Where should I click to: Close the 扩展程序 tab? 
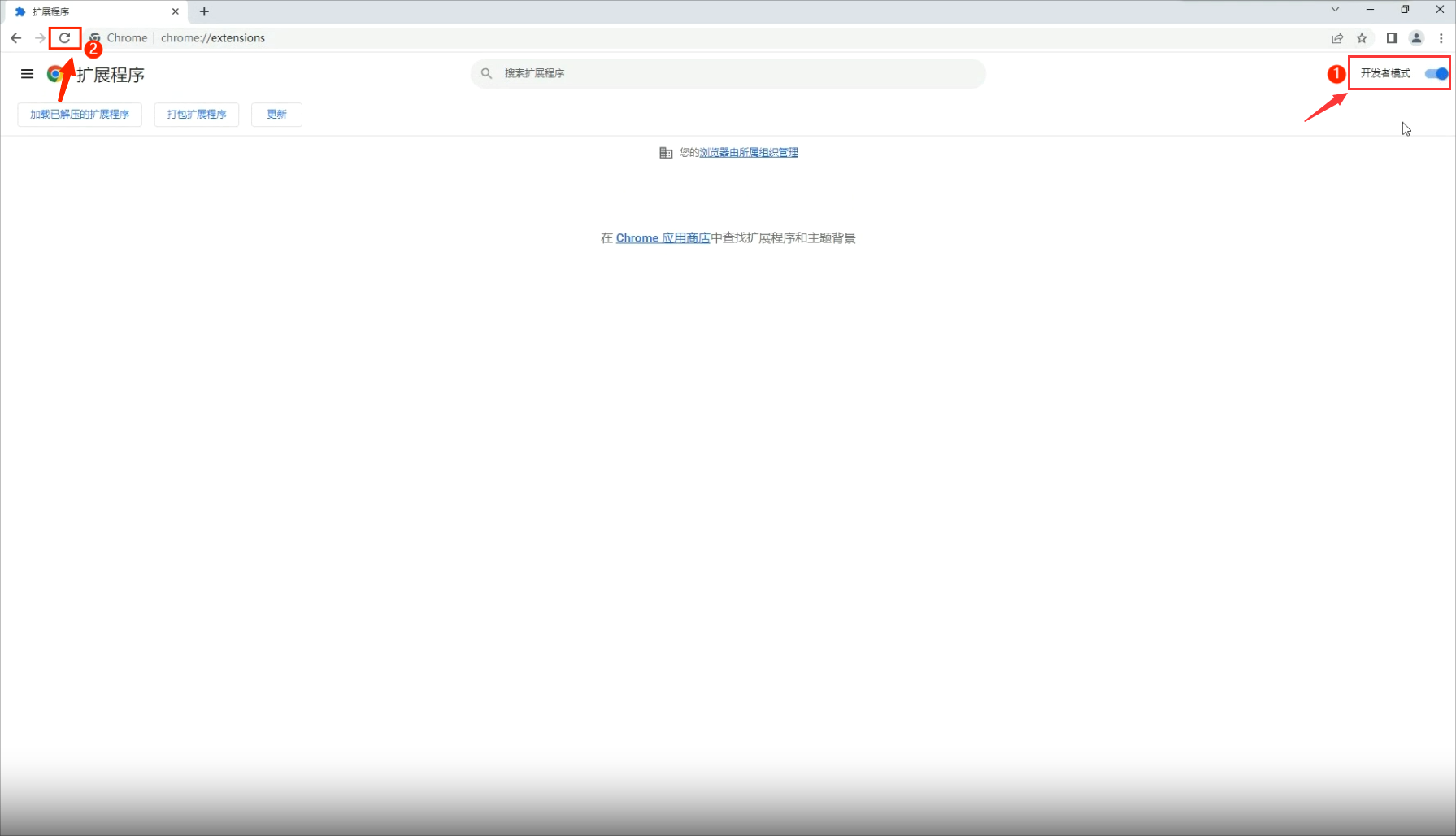click(x=175, y=11)
